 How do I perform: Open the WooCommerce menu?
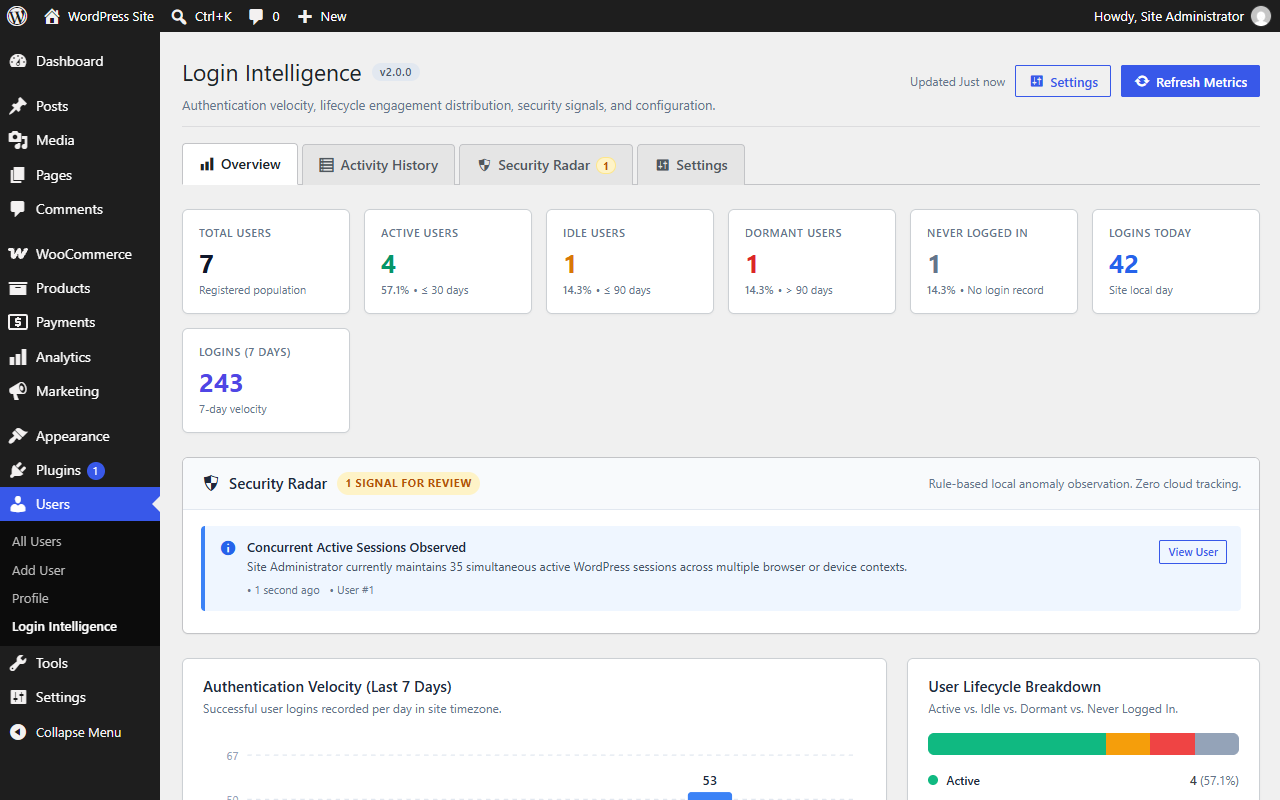tap(80, 254)
